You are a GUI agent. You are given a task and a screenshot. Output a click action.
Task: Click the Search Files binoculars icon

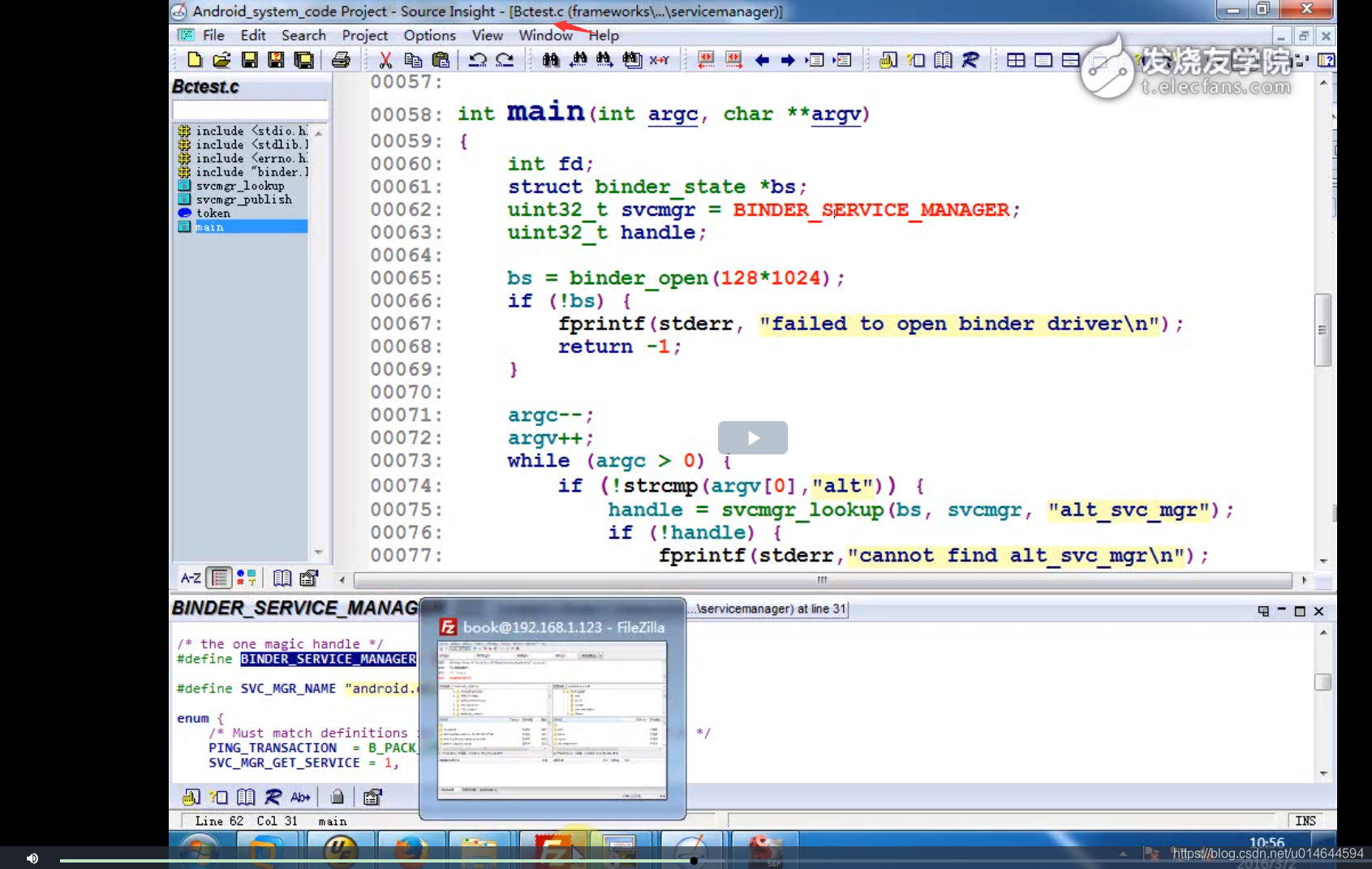[632, 60]
